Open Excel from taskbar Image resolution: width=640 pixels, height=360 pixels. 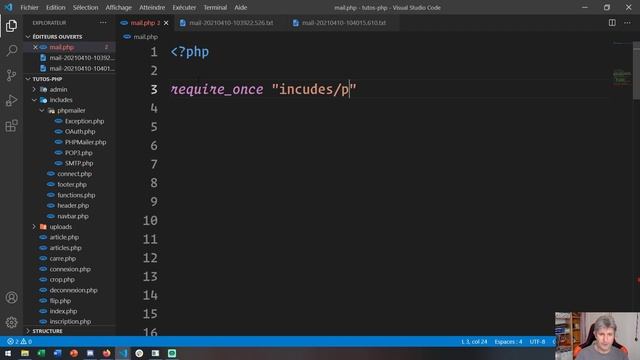(x=41, y=353)
